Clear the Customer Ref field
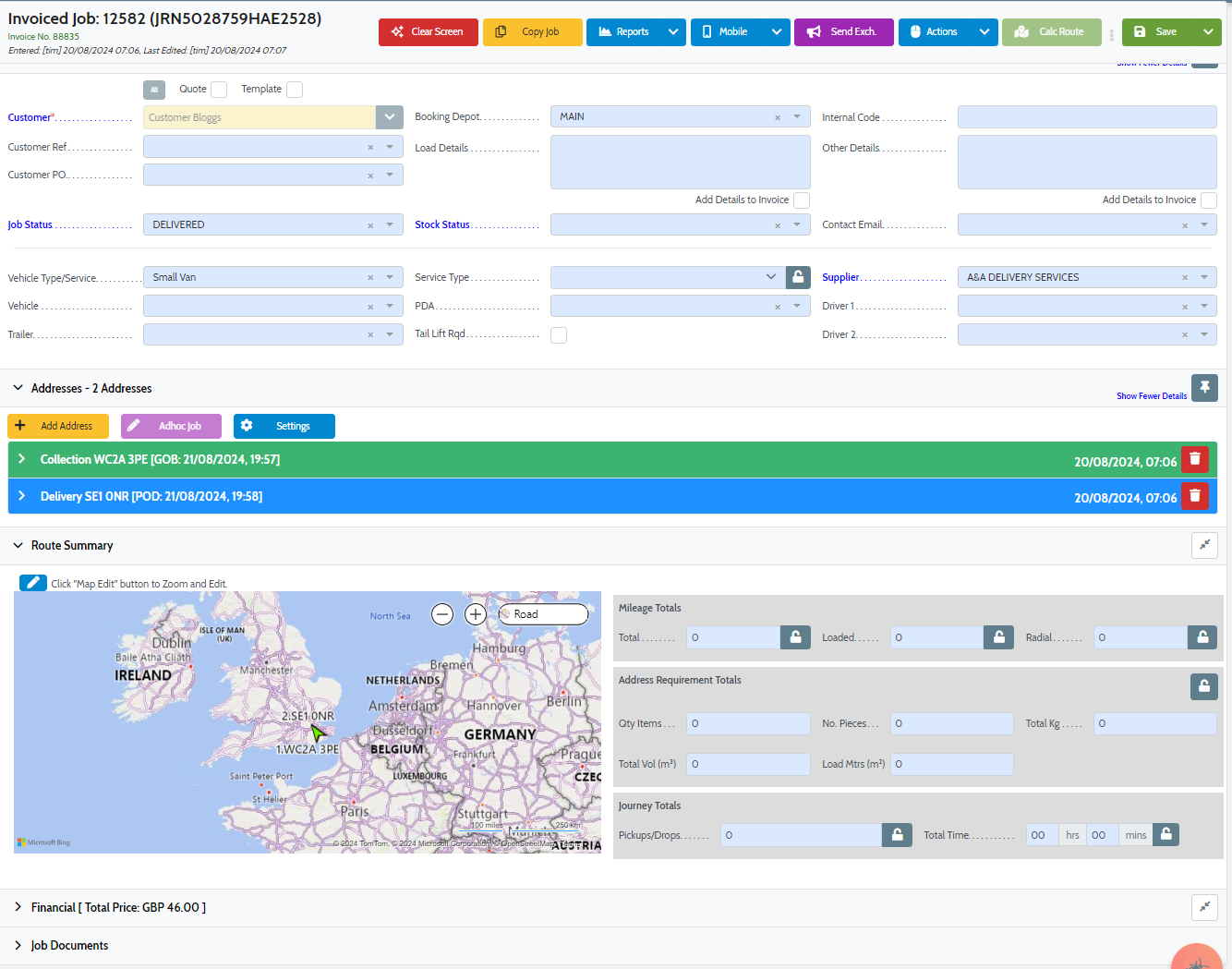The width and height of the screenshot is (1232, 969). coord(370,148)
